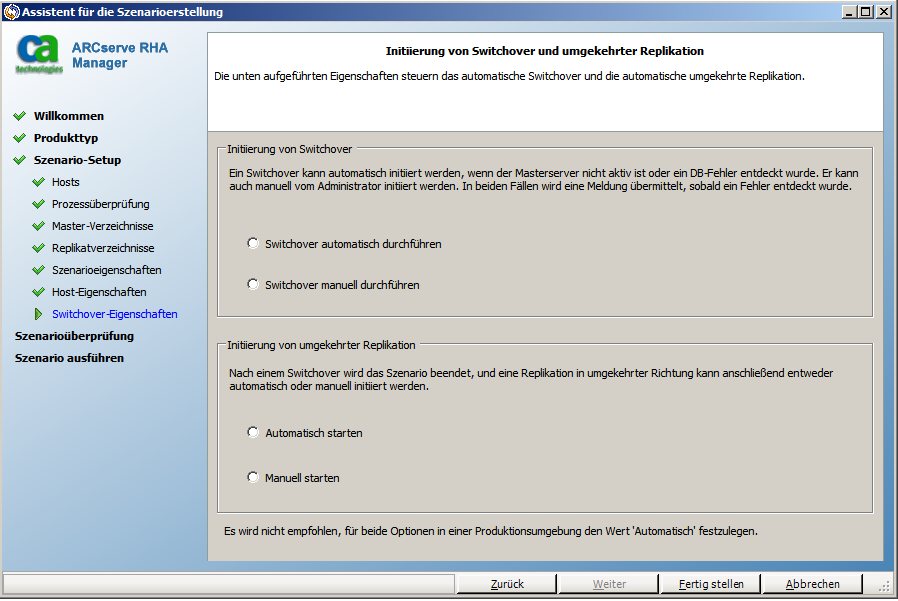This screenshot has height=601, width=898.
Task: Maximize the Assistent für die Szenarioerstellung window
Action: tap(865, 11)
